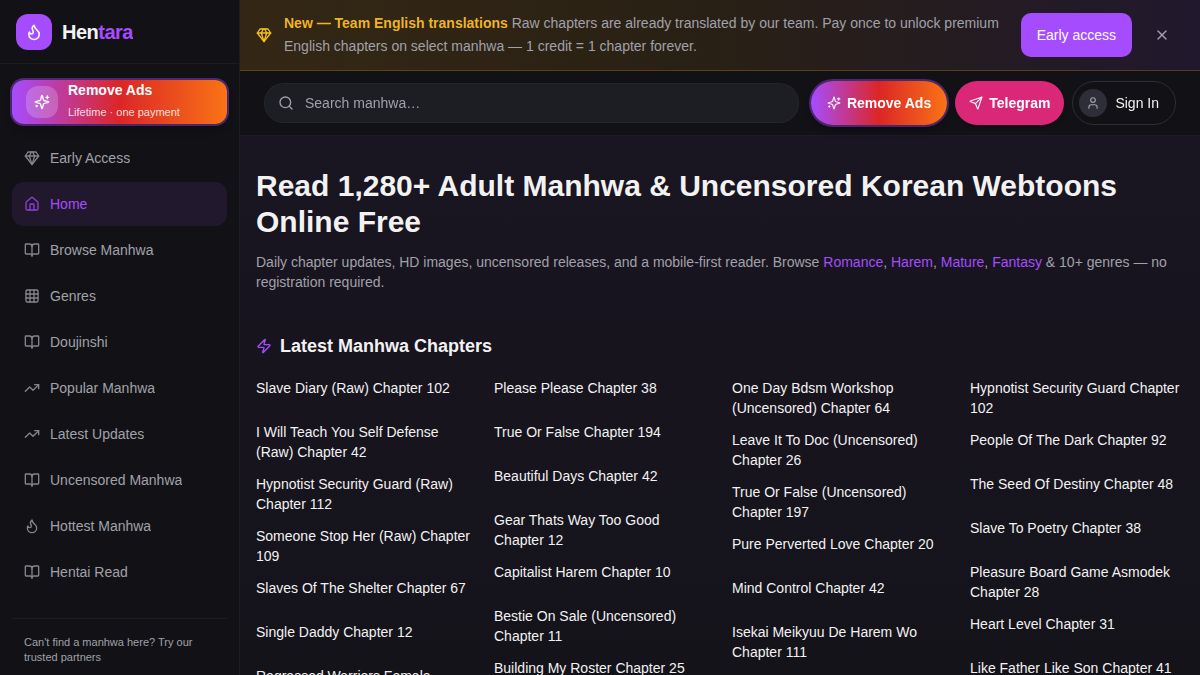Click the grid icon beside Genres
The width and height of the screenshot is (1200, 675).
tap(32, 296)
